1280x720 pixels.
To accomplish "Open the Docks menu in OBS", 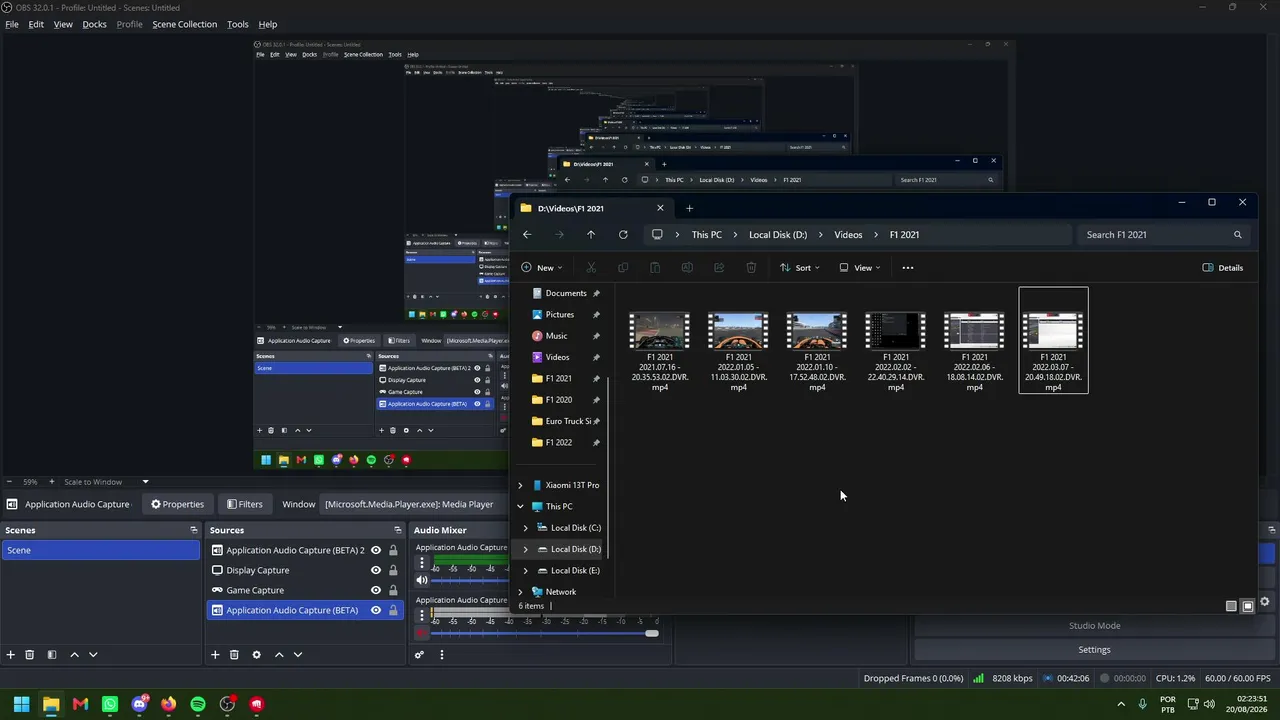I will [x=95, y=24].
